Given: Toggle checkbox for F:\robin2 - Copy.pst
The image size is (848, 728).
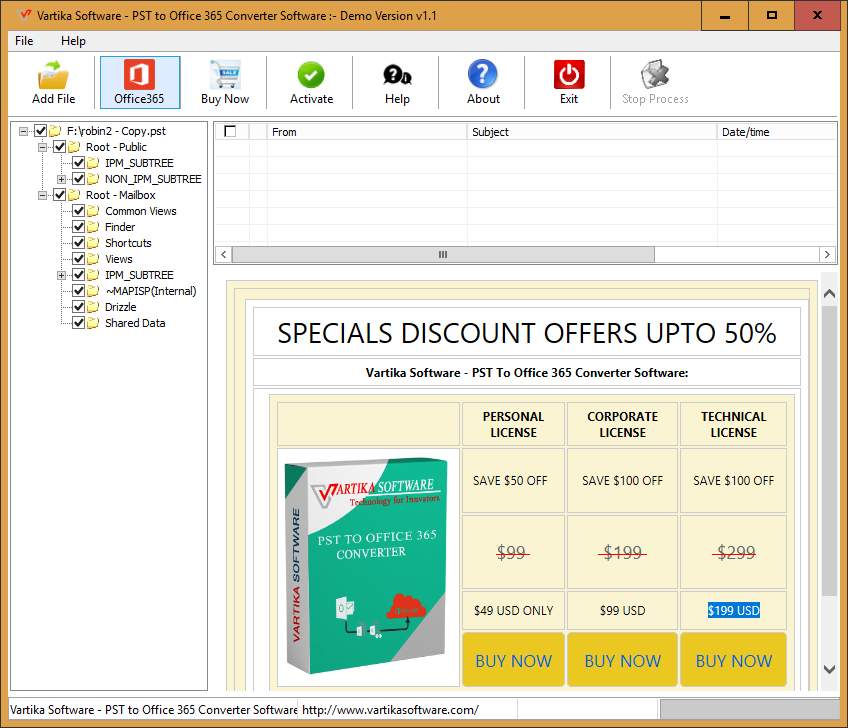Looking at the screenshot, I should pos(41,131).
